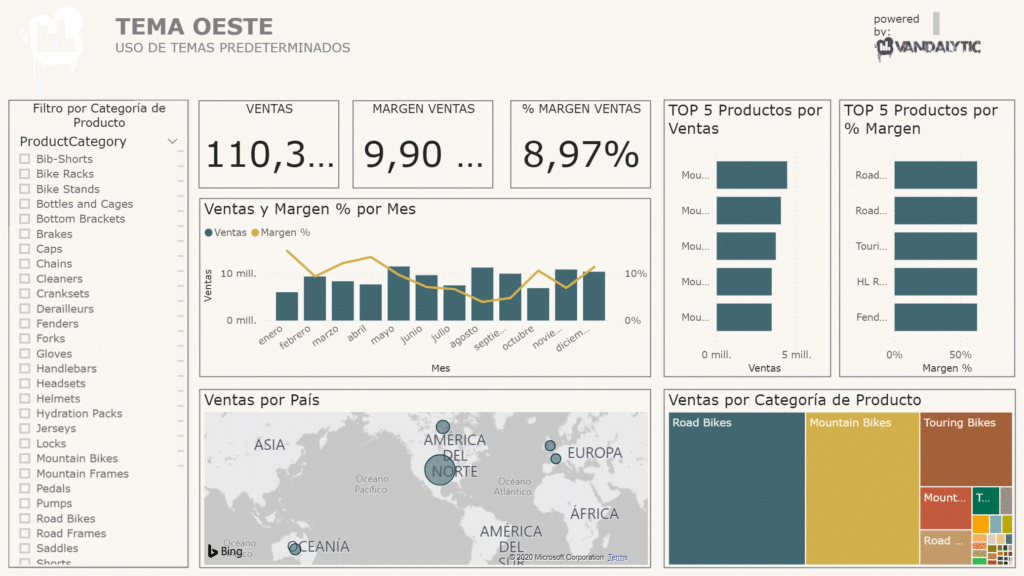Click the Ventas por País chart title
This screenshot has height=576, width=1024.
point(262,400)
